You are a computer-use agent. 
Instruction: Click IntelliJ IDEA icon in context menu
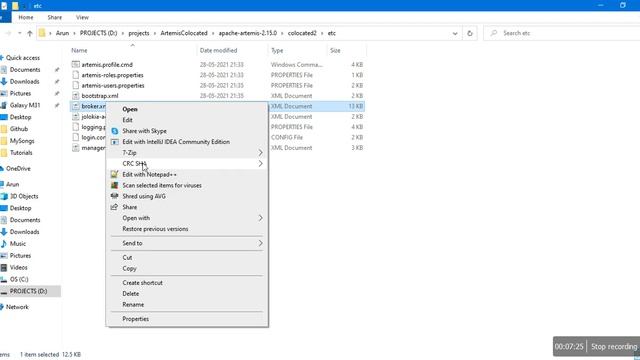coord(115,142)
